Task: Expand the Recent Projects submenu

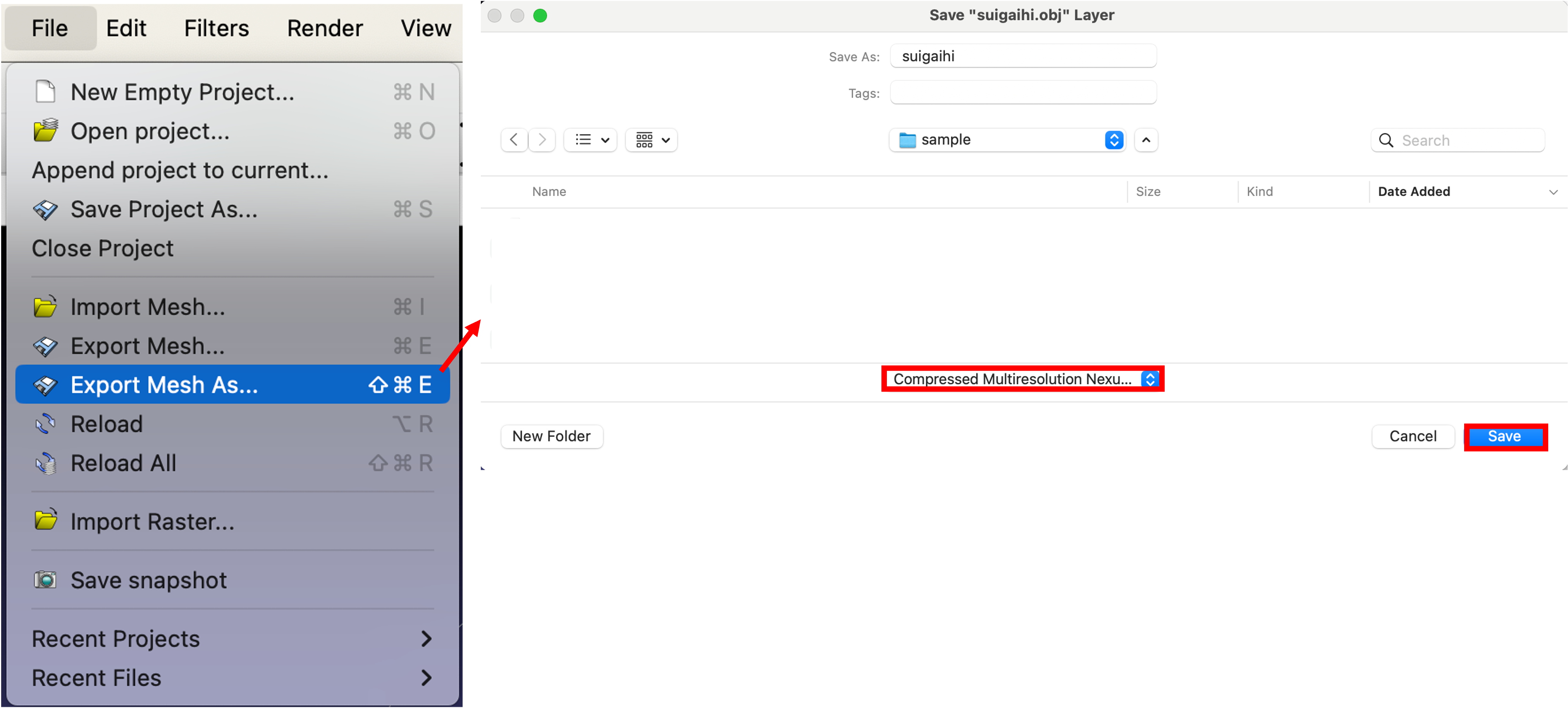Action: pos(232,639)
